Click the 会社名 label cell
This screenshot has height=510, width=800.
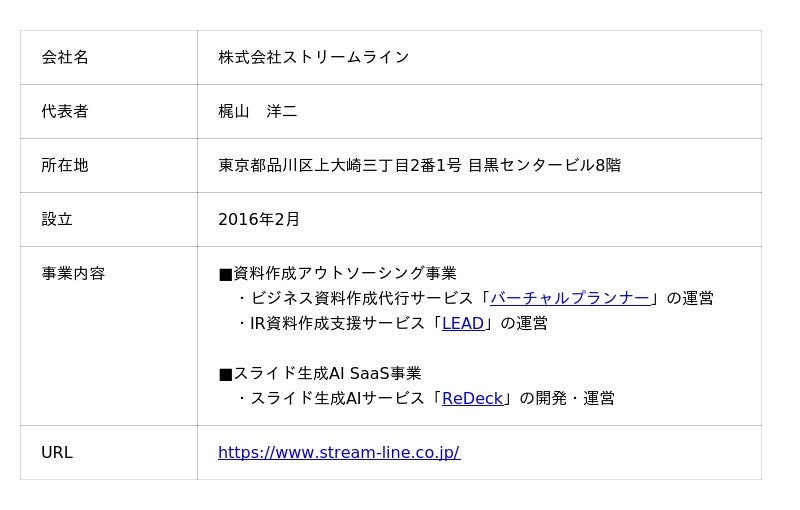coord(65,57)
